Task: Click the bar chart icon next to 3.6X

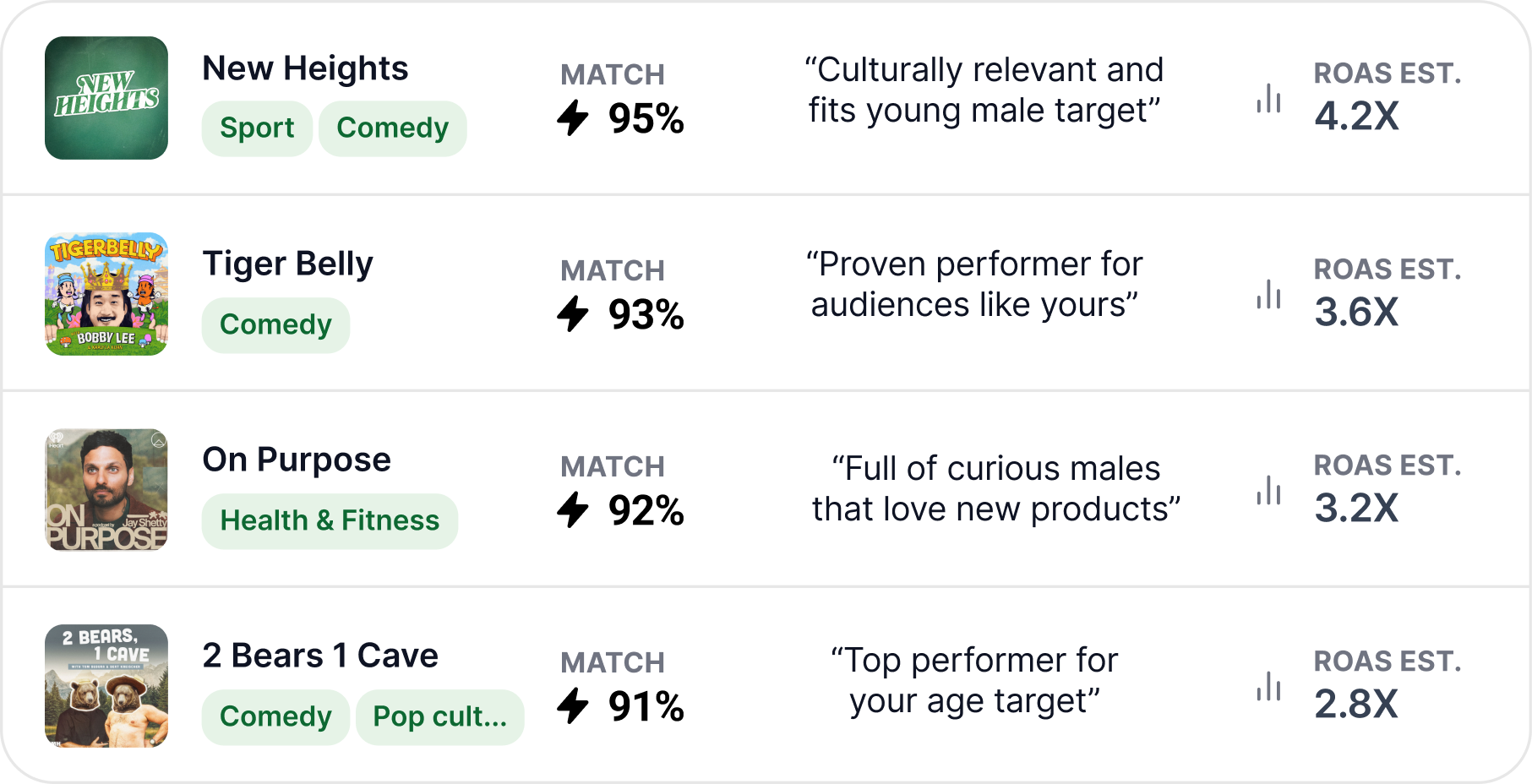Action: pyautogui.click(x=1268, y=295)
